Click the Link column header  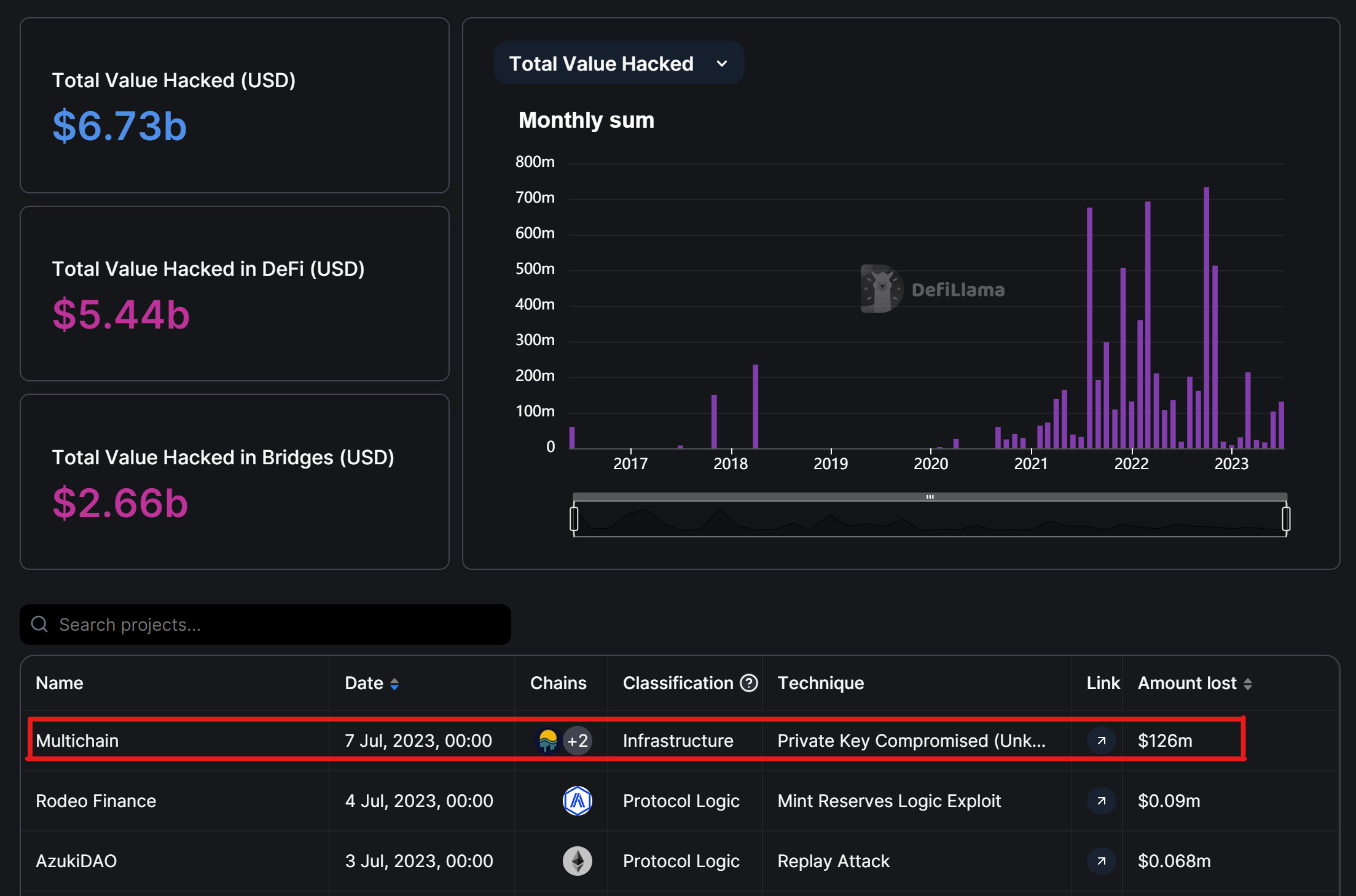point(1103,683)
